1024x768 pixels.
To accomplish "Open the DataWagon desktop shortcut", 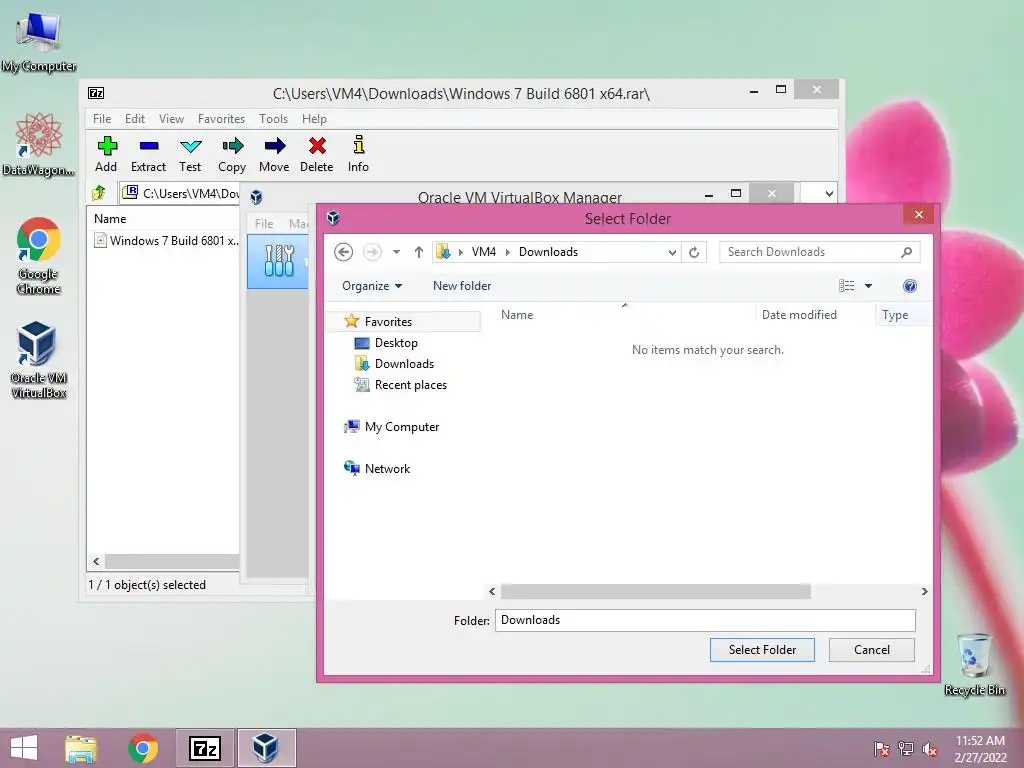I will point(39,144).
